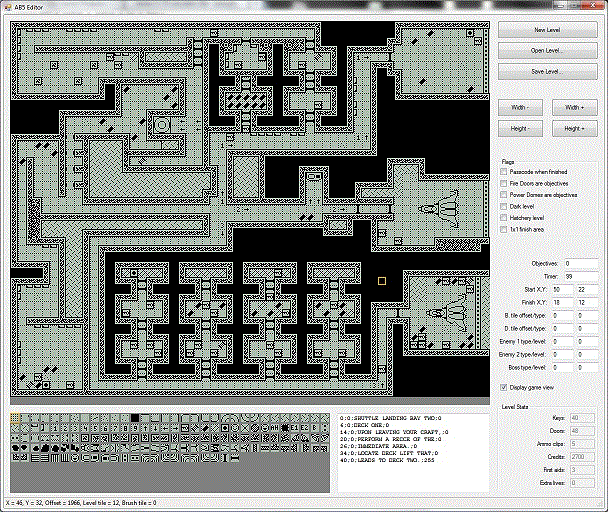The image size is (608, 512).
Task: Choose the I-beam pillar tile in the palette
Action: tap(225, 458)
